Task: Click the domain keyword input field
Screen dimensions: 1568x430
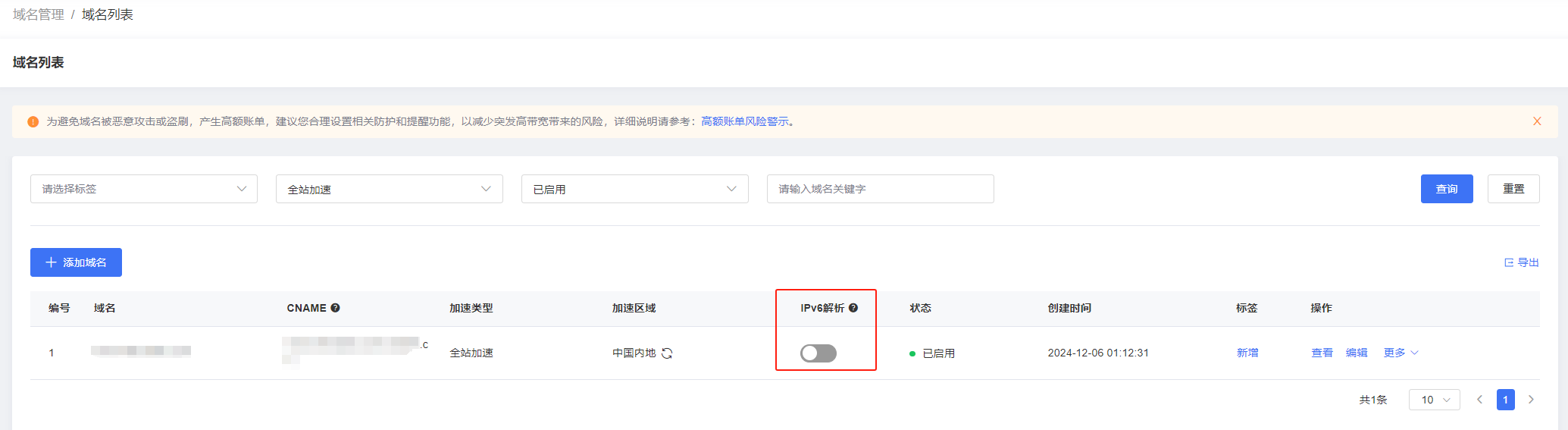Action: pyautogui.click(x=881, y=189)
